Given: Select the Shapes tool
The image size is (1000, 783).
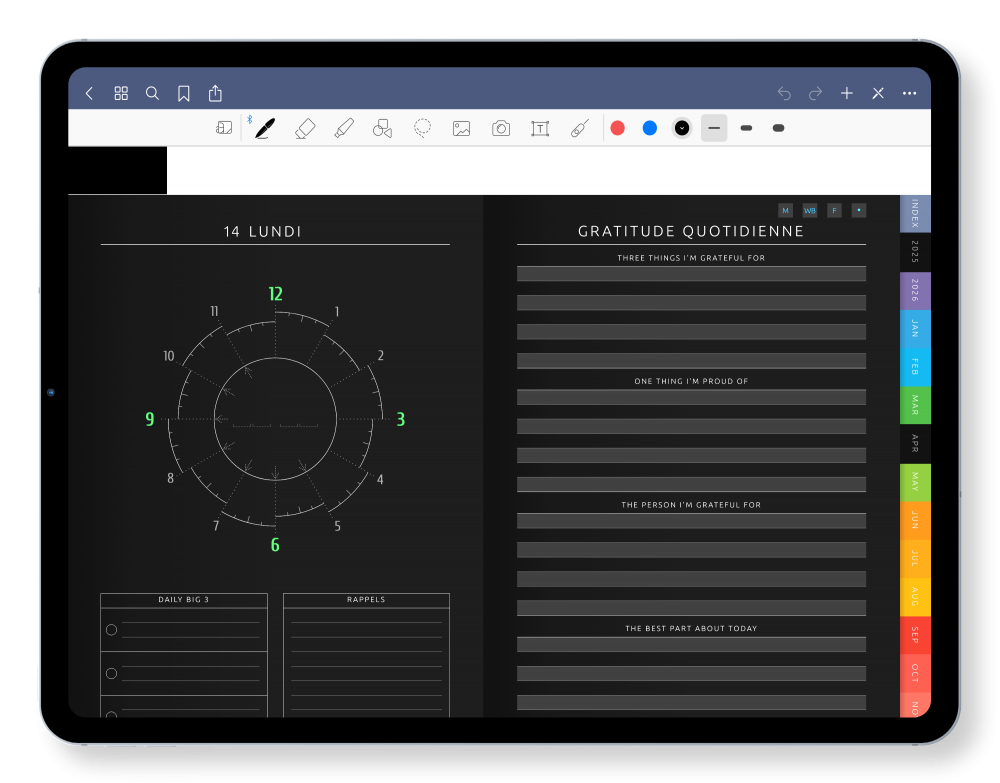Looking at the screenshot, I should click(383, 128).
